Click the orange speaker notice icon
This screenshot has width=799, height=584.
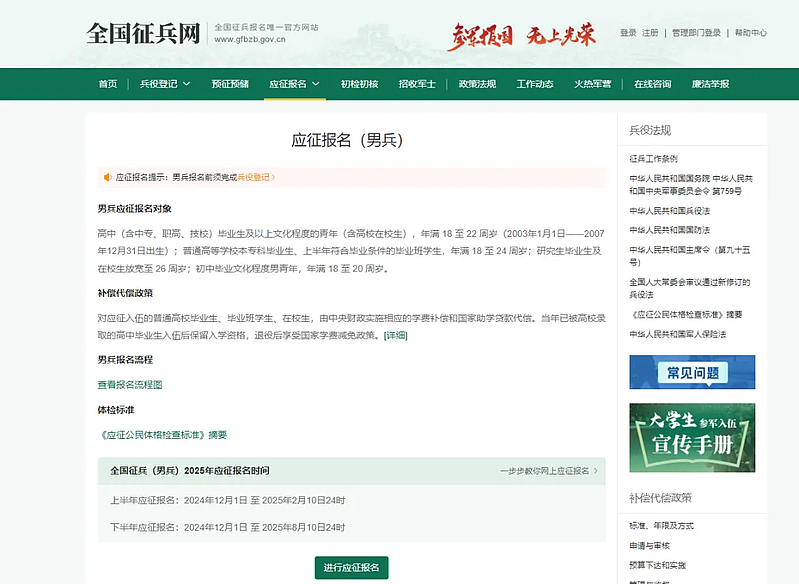coord(108,177)
